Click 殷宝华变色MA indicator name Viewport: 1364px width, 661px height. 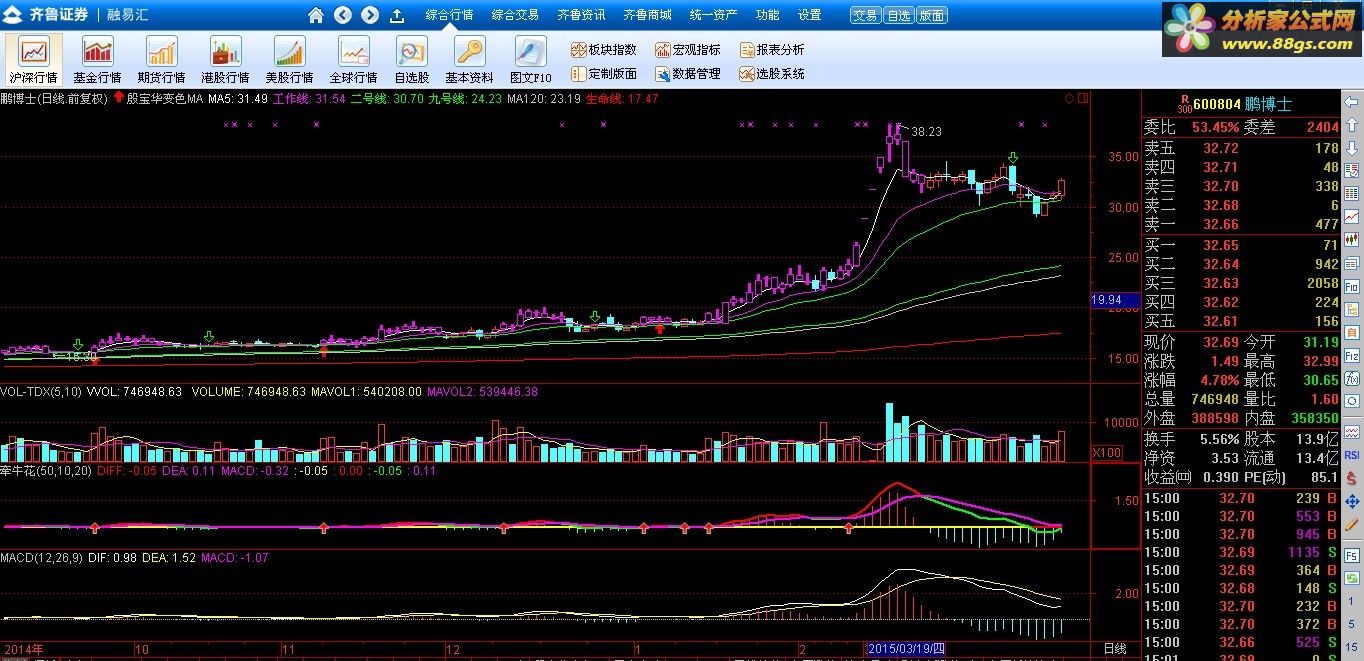163,98
